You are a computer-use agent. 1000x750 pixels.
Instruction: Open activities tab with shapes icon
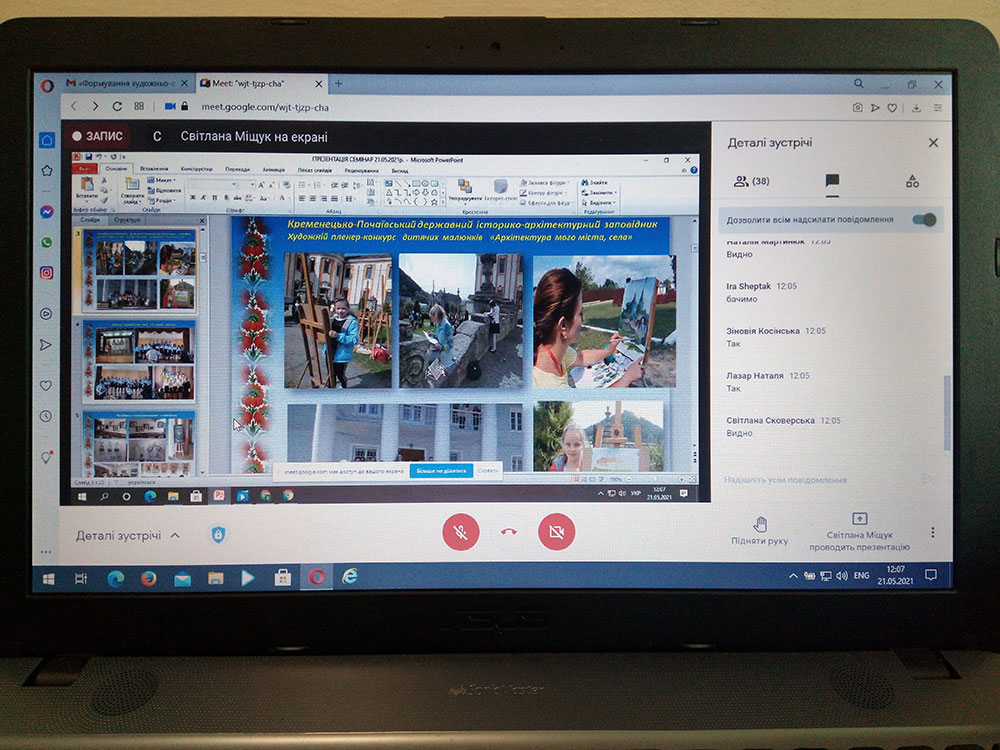pos(913,181)
